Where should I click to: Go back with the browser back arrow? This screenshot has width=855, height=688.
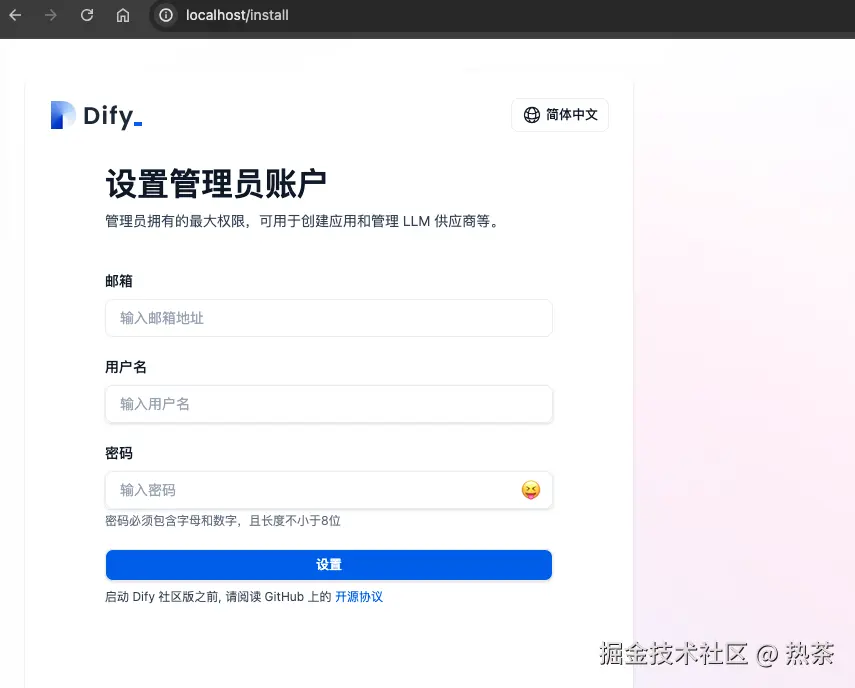click(15, 15)
